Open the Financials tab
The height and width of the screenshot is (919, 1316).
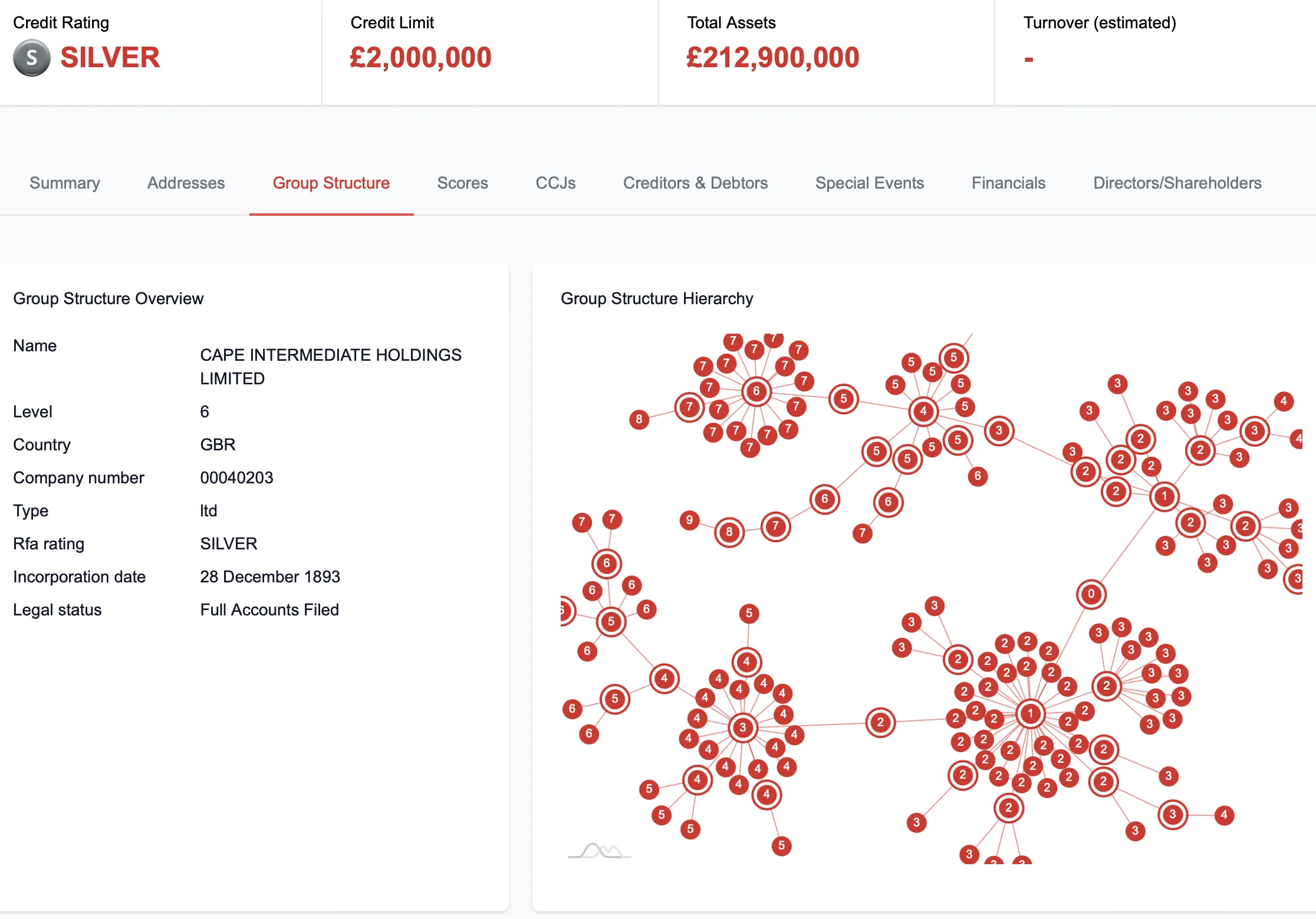[1008, 183]
